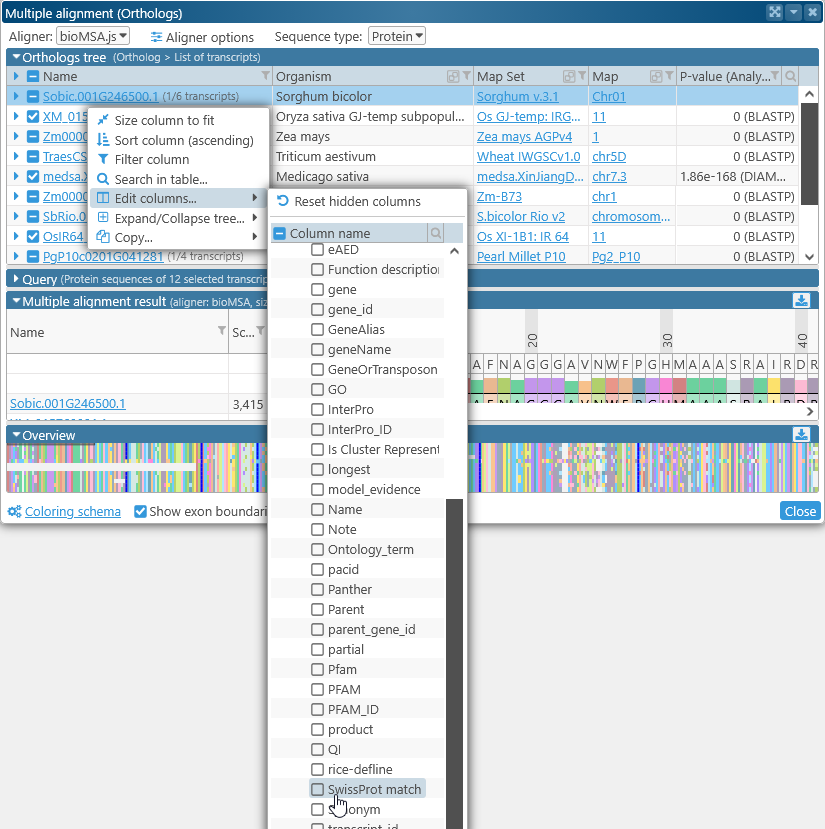This screenshot has height=829, width=825.
Task: Click filter icon in alignment result Name column
Action: (x=221, y=331)
